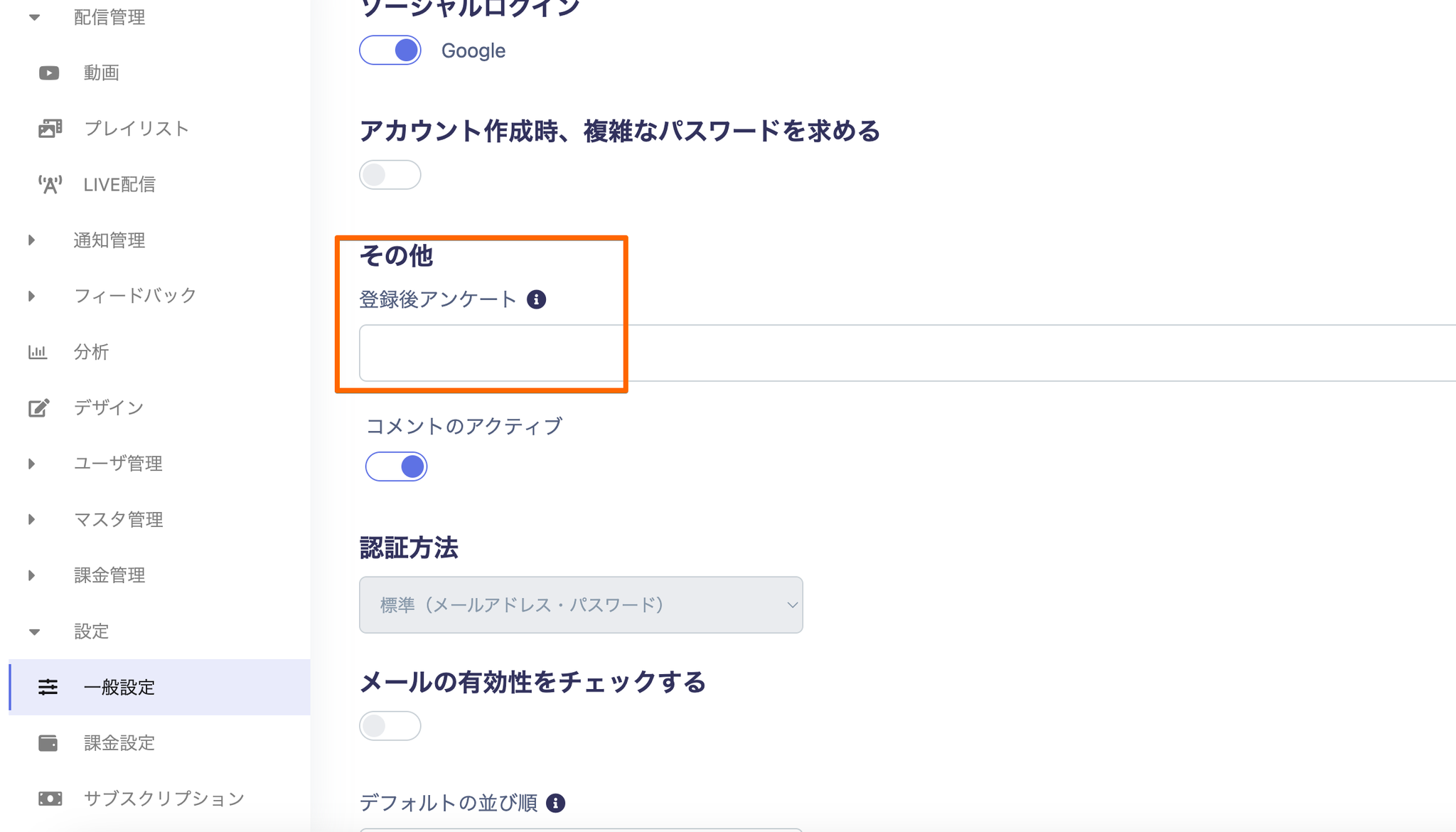The image size is (1456, 832).
Task: Open the フィードバック menu item
Action: coord(135,296)
